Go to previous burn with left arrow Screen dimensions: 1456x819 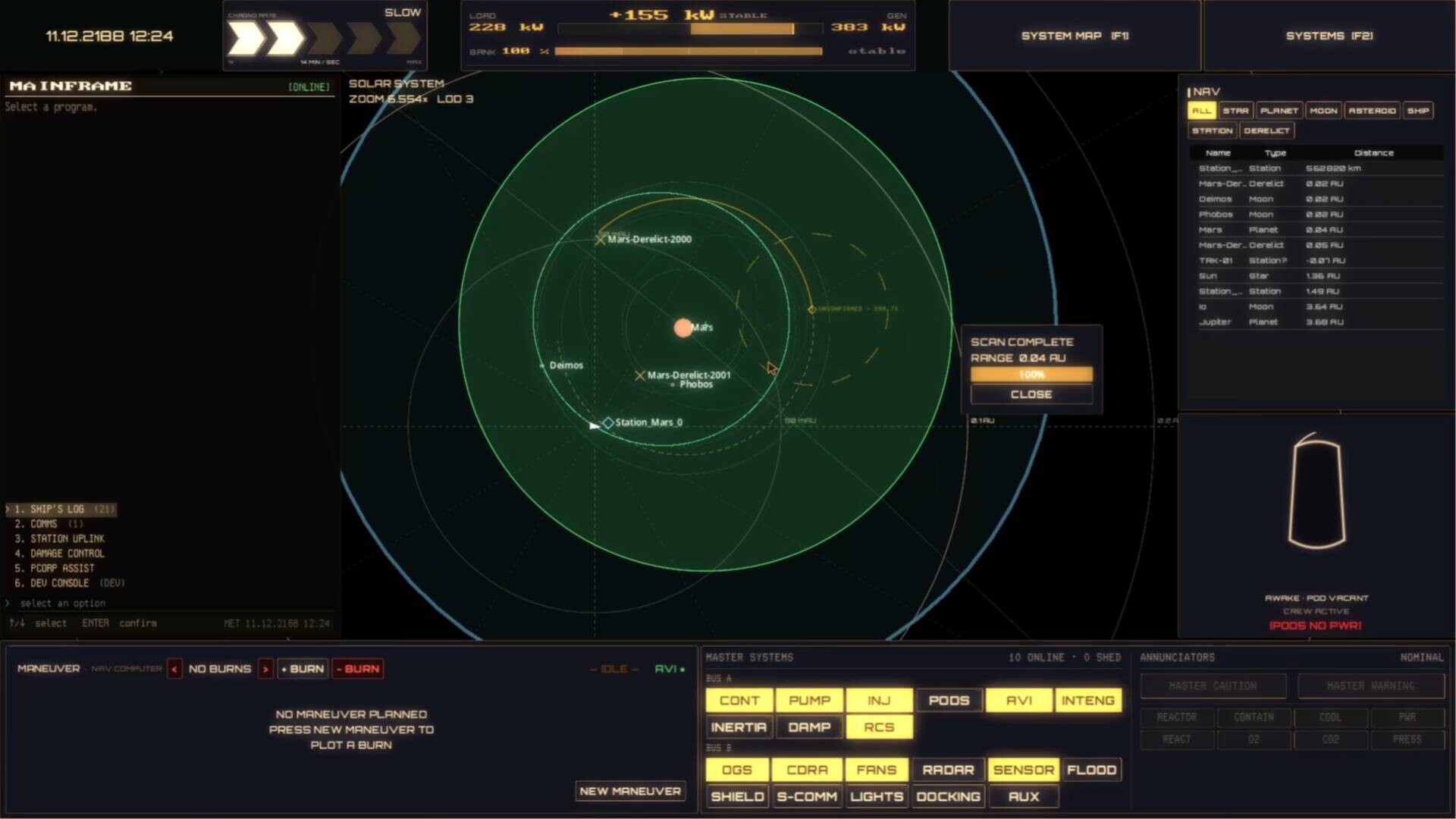click(174, 669)
